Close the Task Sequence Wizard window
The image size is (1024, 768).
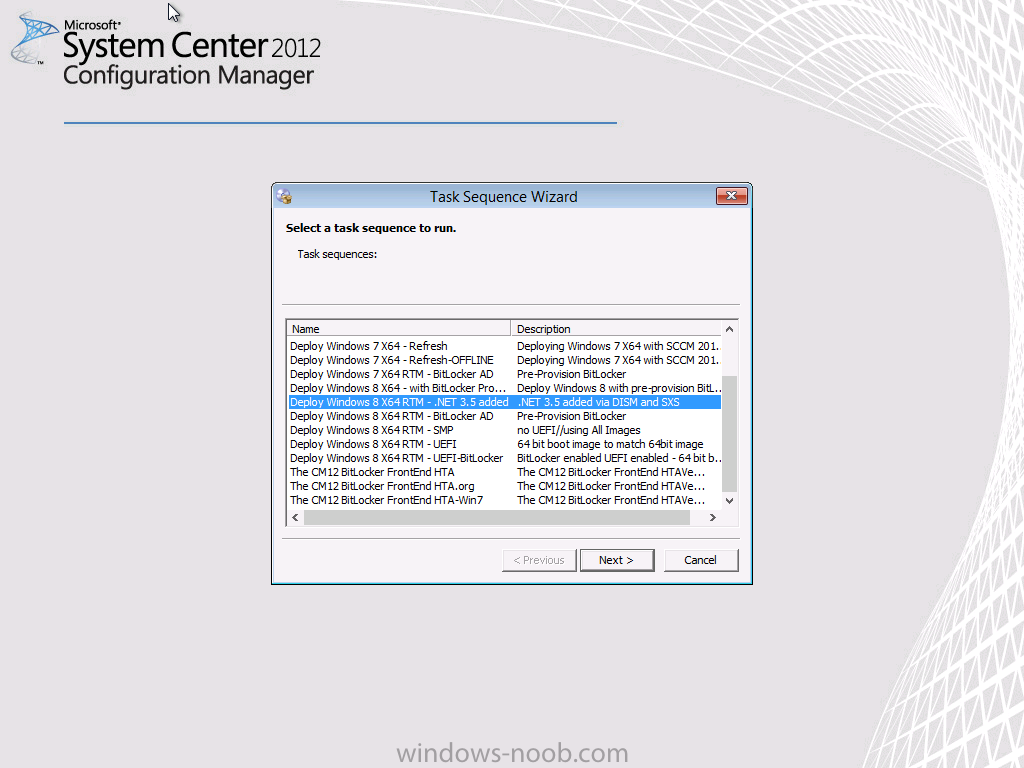coord(731,196)
